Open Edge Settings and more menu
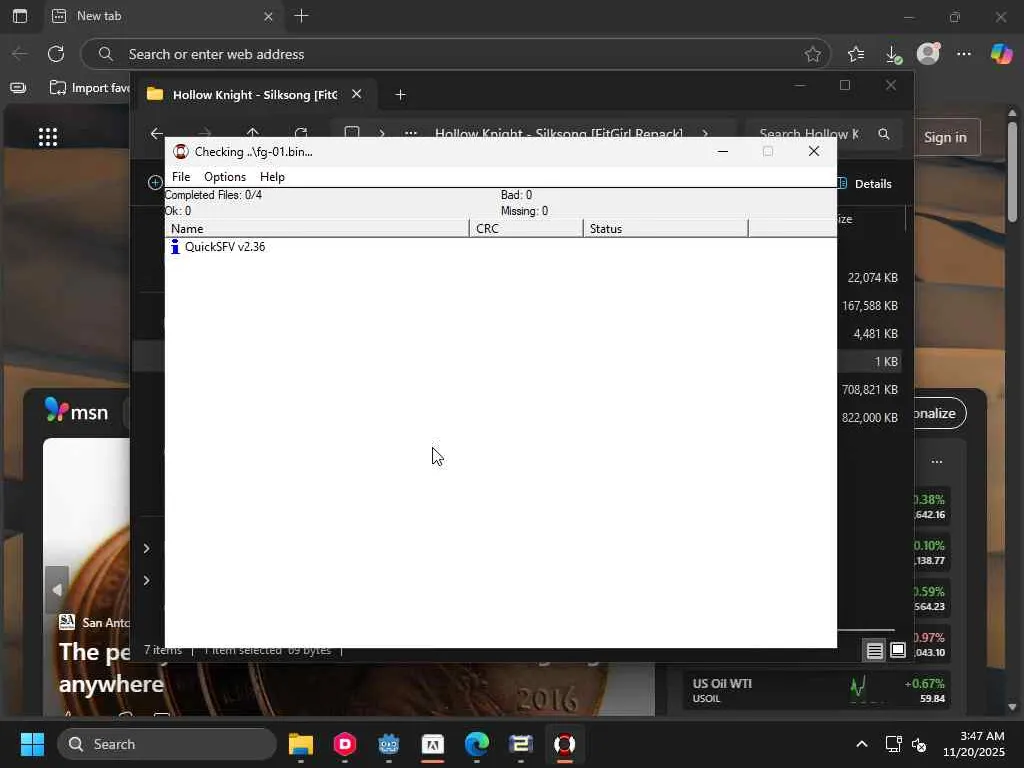The image size is (1024, 768). point(964,54)
